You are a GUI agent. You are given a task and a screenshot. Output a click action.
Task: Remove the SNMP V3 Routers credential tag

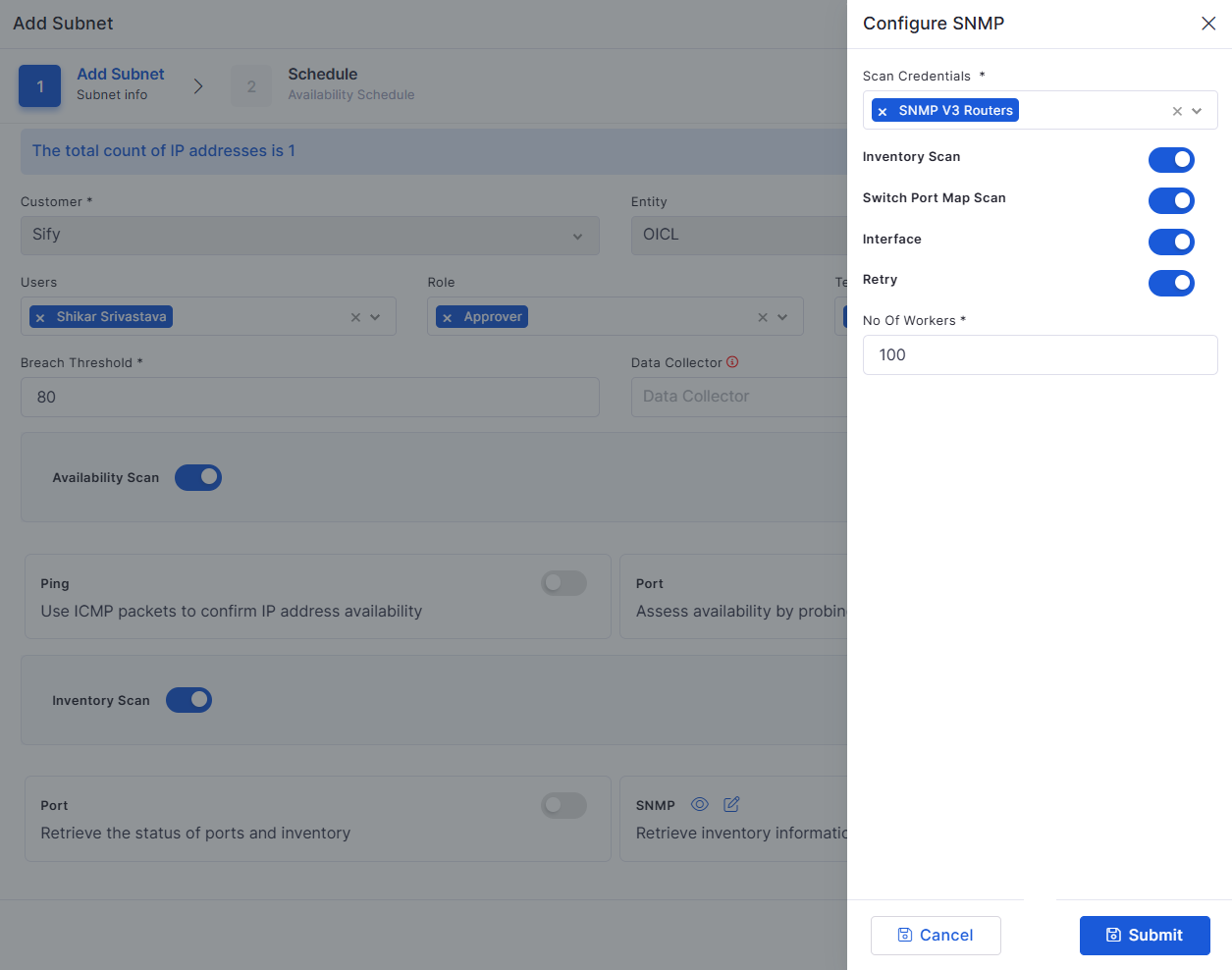(883, 111)
